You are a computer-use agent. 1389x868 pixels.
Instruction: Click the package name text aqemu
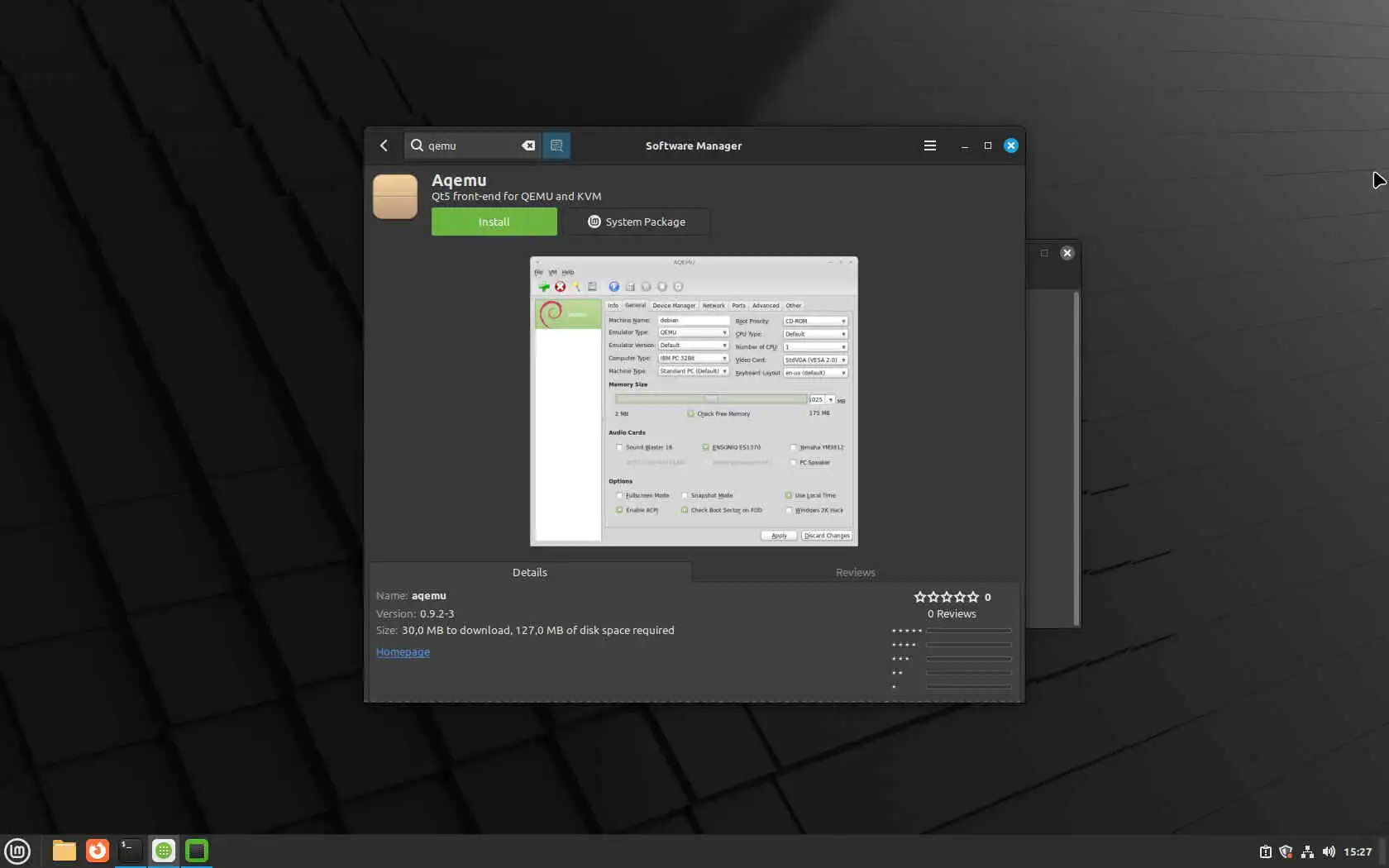coord(429,595)
